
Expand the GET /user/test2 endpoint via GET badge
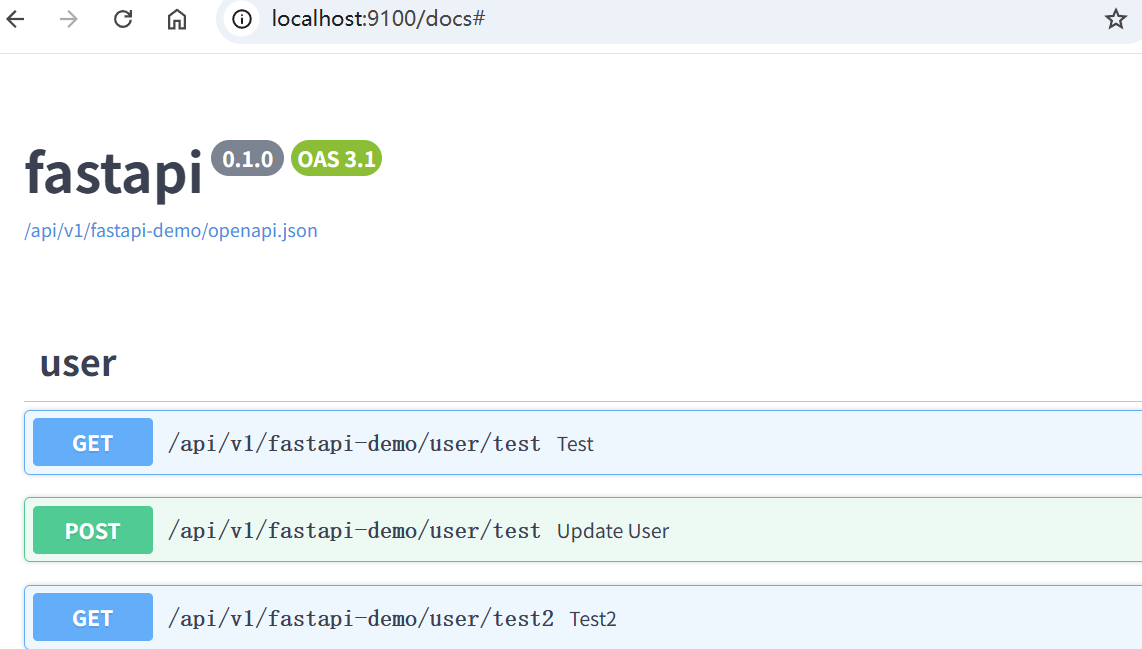point(93,618)
